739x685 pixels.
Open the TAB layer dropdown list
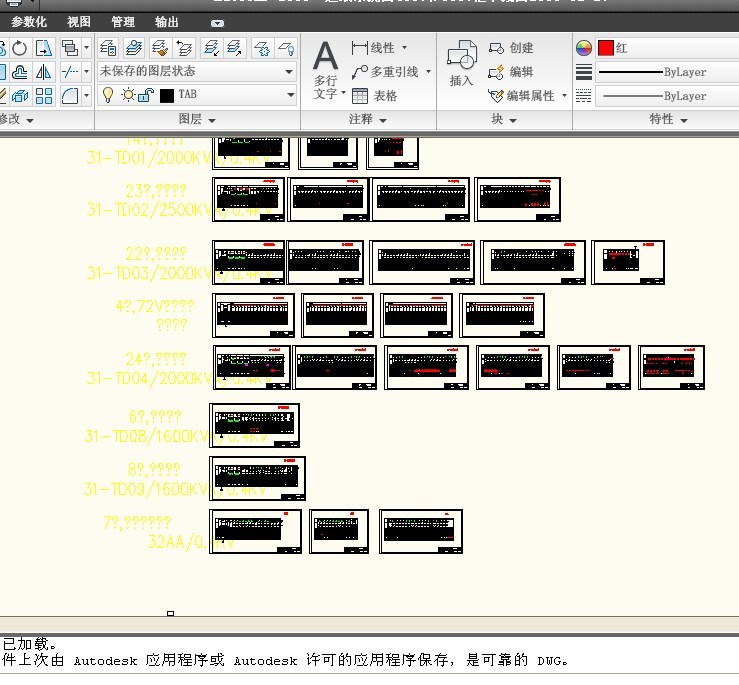pyautogui.click(x=290, y=95)
